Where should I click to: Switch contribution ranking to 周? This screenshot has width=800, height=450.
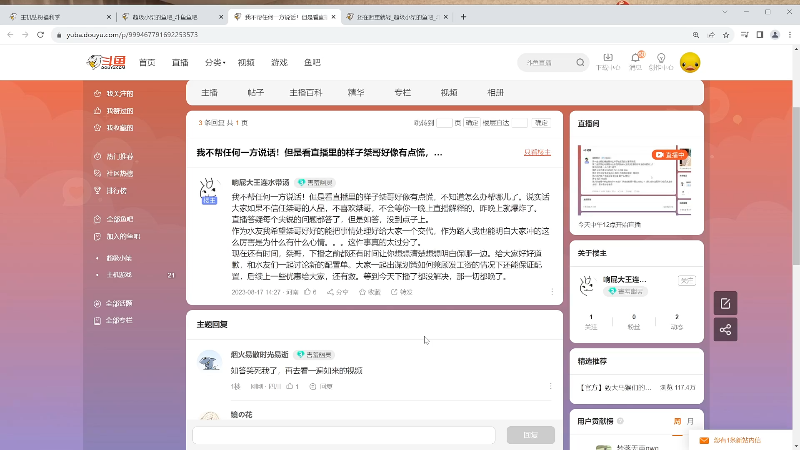click(677, 421)
